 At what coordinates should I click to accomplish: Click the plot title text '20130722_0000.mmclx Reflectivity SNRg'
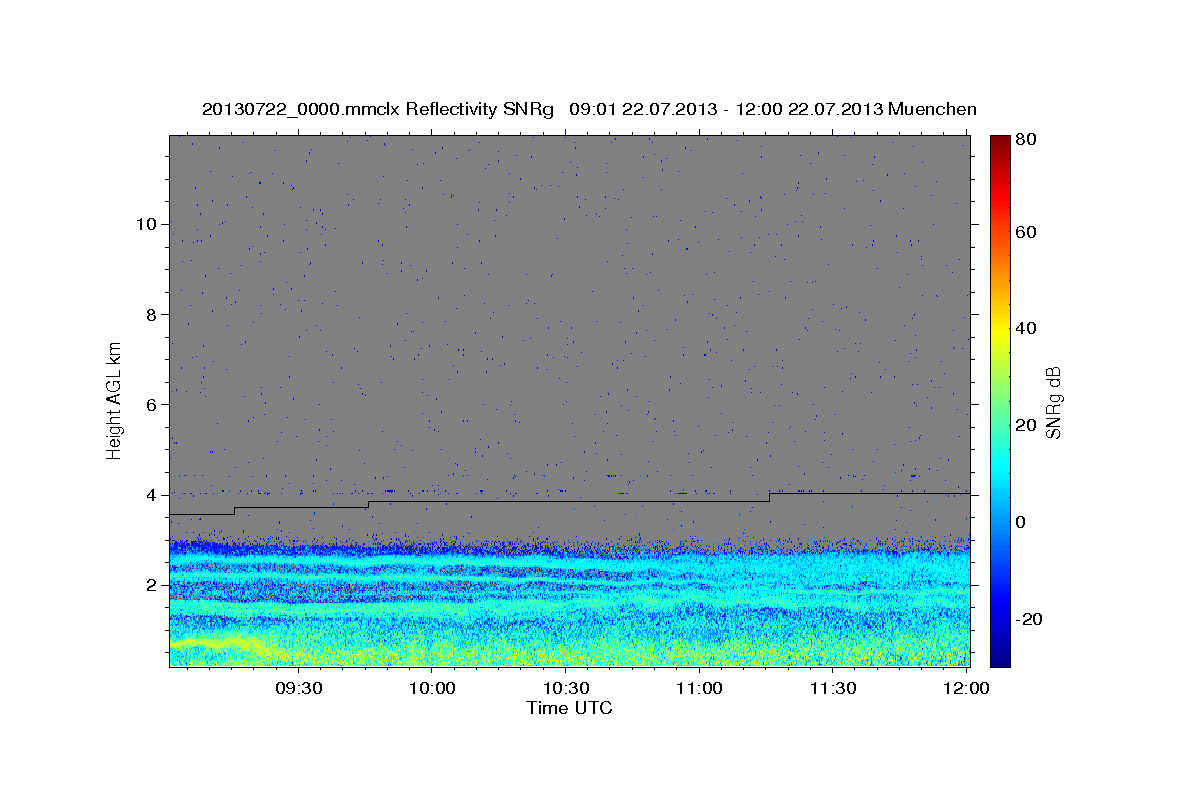[x=378, y=109]
